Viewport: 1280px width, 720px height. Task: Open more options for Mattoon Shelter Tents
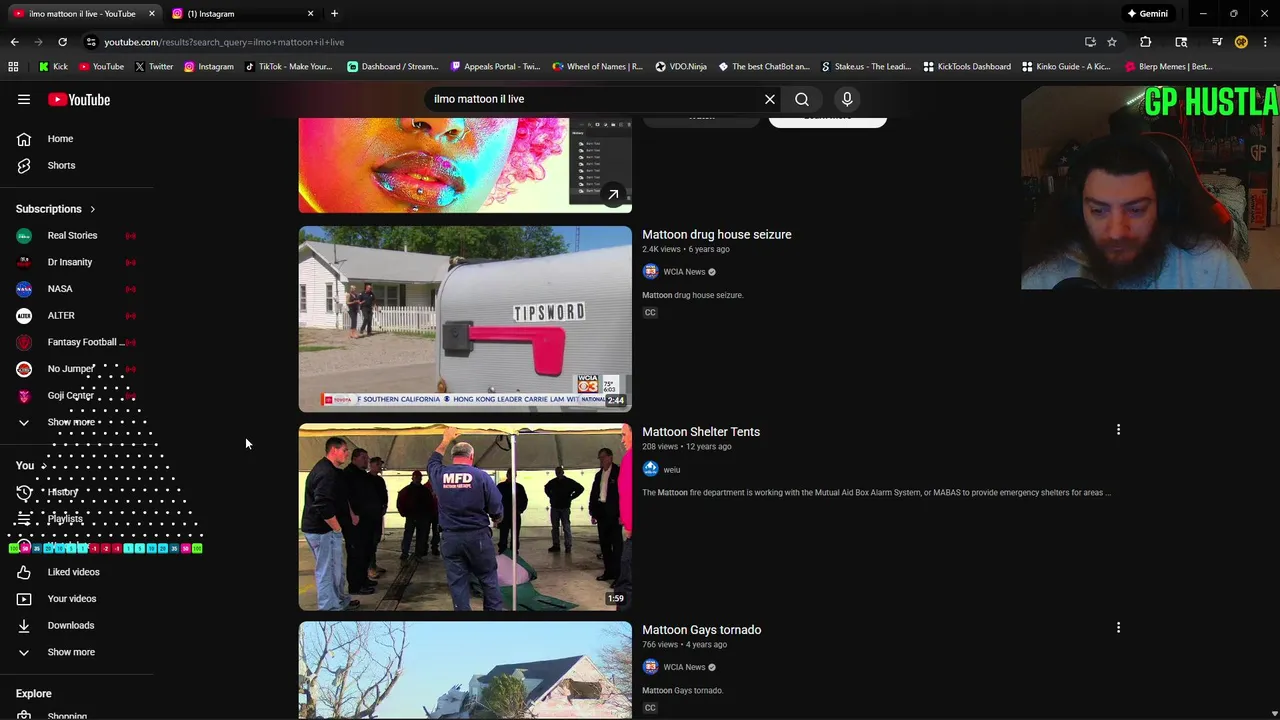[x=1118, y=430]
